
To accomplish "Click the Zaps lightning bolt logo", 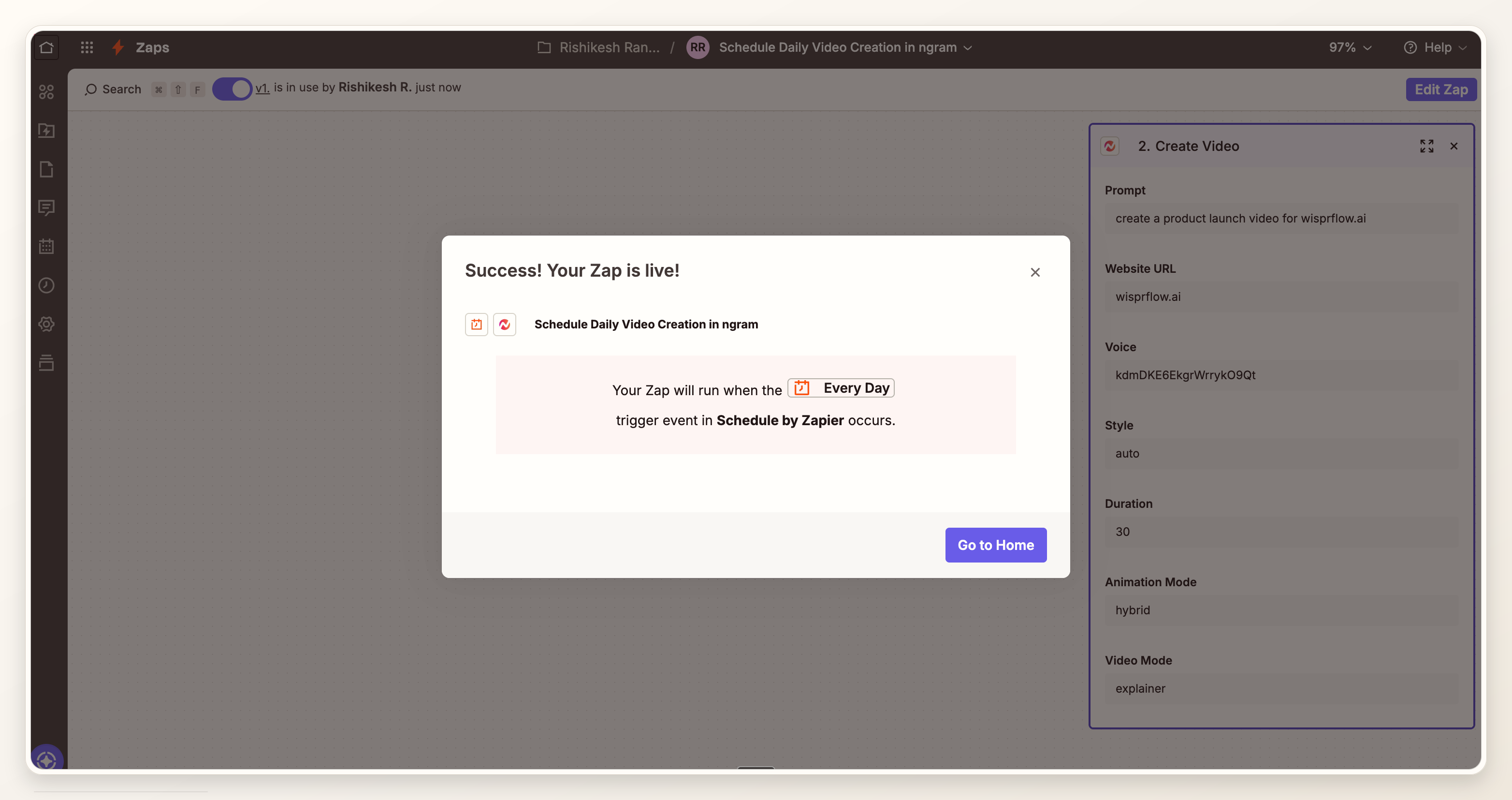I will click(118, 47).
